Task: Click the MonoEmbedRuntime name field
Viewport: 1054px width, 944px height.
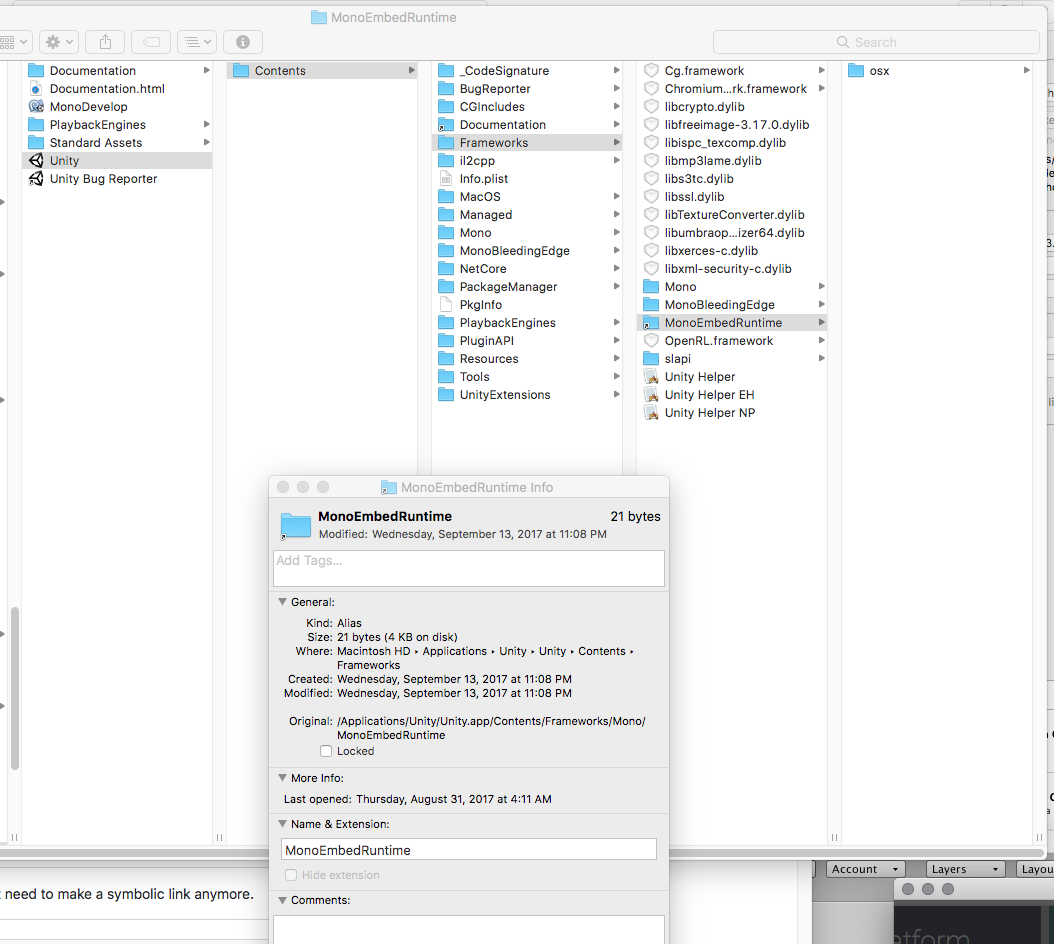Action: [469, 850]
